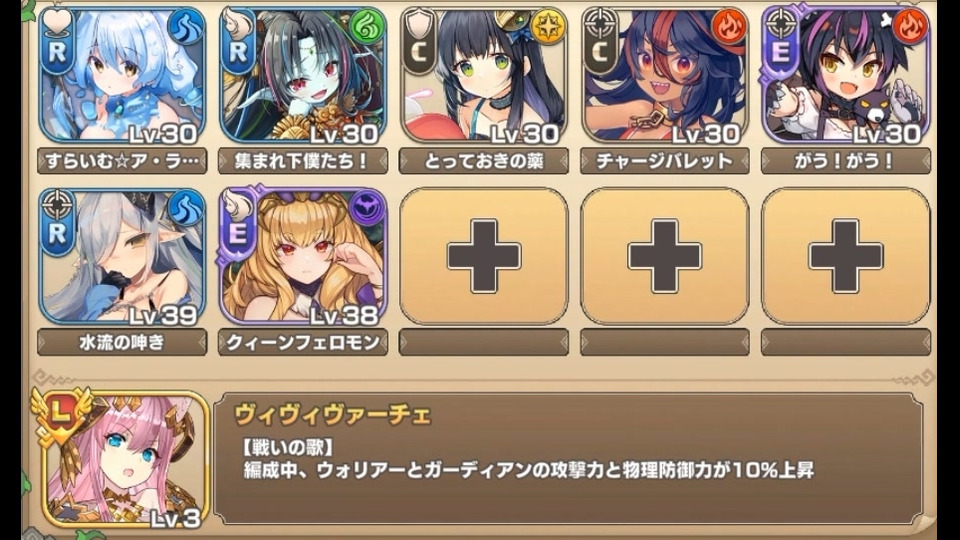This screenshot has height=540, width=960.
Task: Tap the water element icon on 水流の呻き card
Action: click(x=186, y=208)
